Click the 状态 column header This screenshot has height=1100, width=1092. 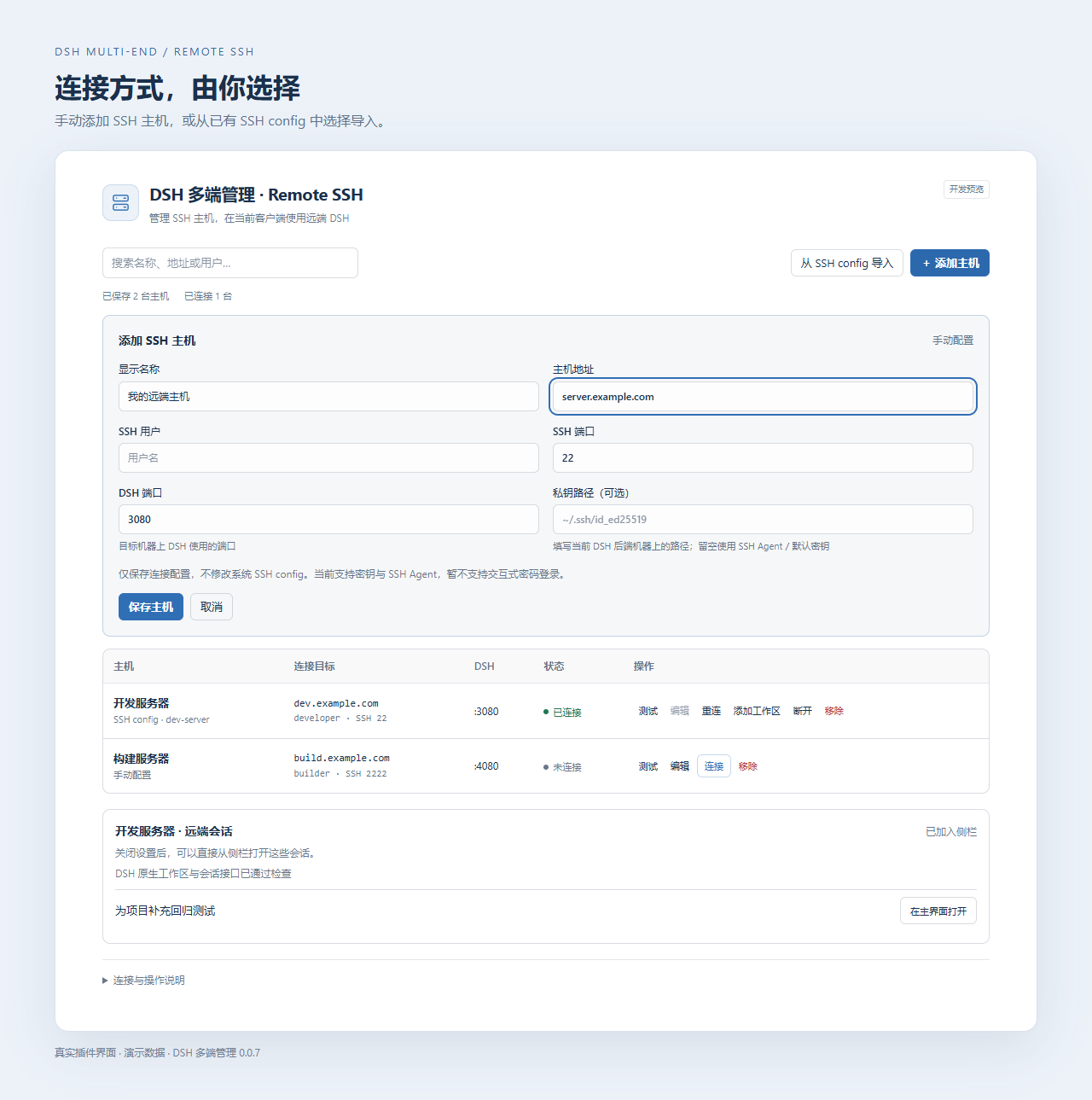(555, 666)
